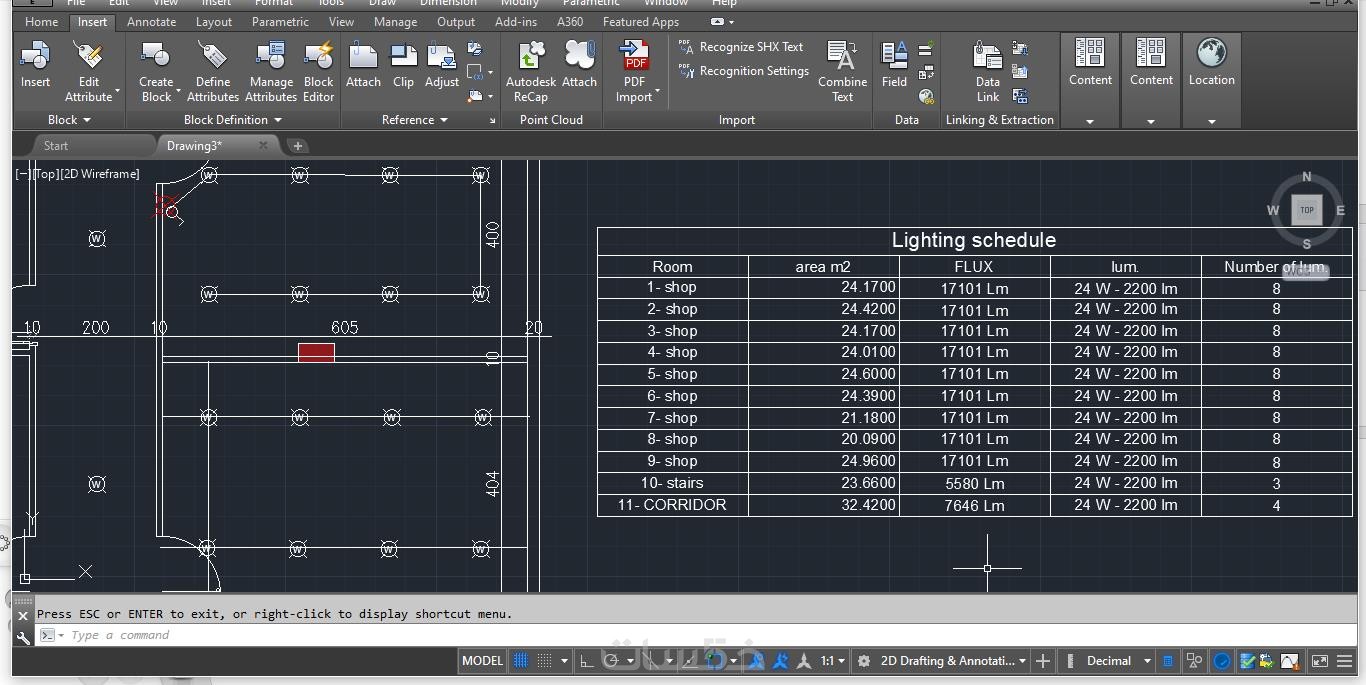This screenshot has width=1366, height=685.
Task: Toggle the MODEL space button
Action: (482, 661)
